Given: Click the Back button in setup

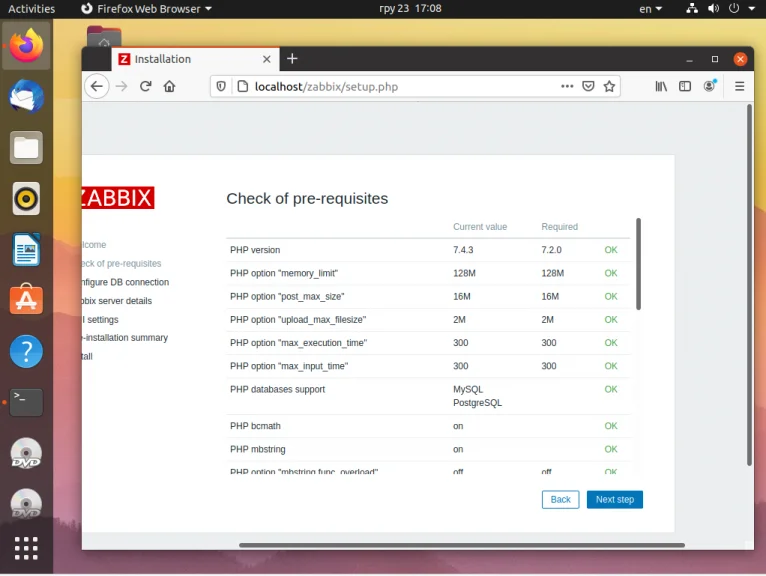Looking at the screenshot, I should pos(560,499).
